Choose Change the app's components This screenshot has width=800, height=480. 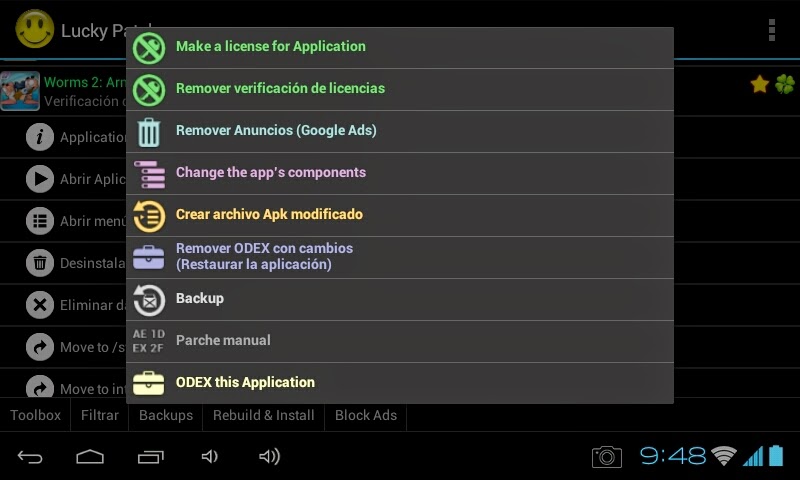(400, 173)
